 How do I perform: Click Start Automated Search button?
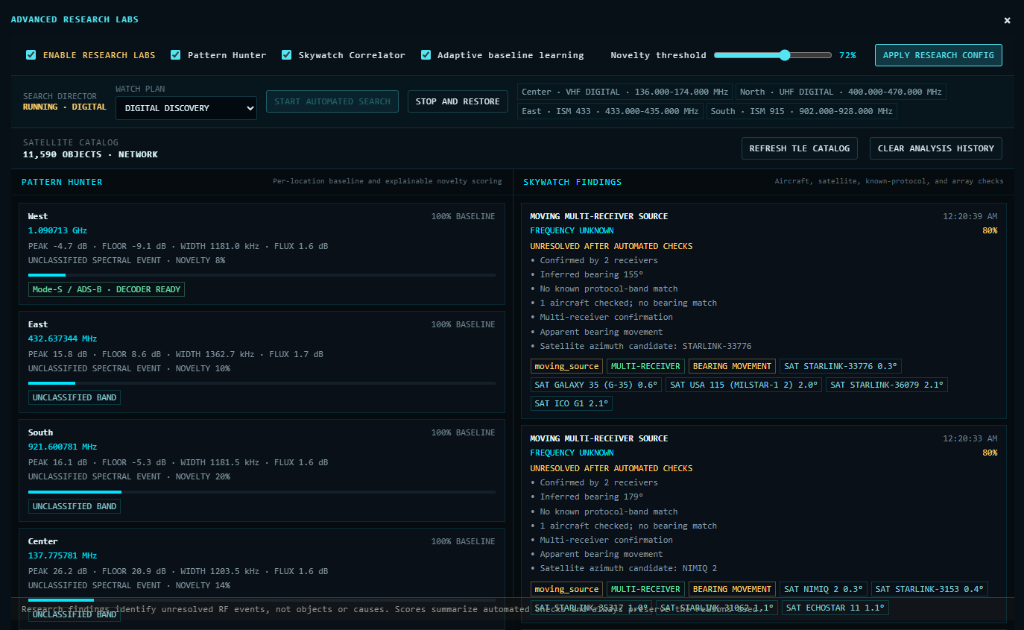(332, 101)
